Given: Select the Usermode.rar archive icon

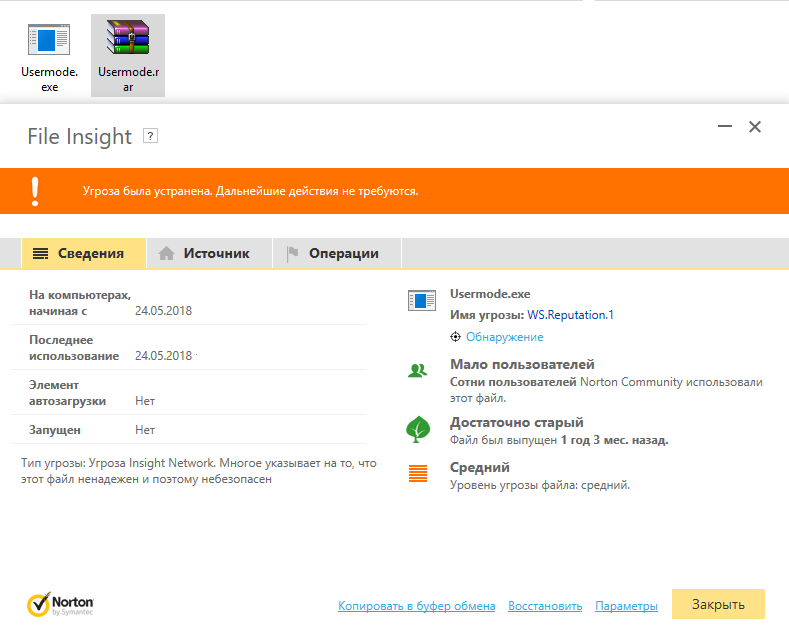Looking at the screenshot, I should click(x=128, y=37).
